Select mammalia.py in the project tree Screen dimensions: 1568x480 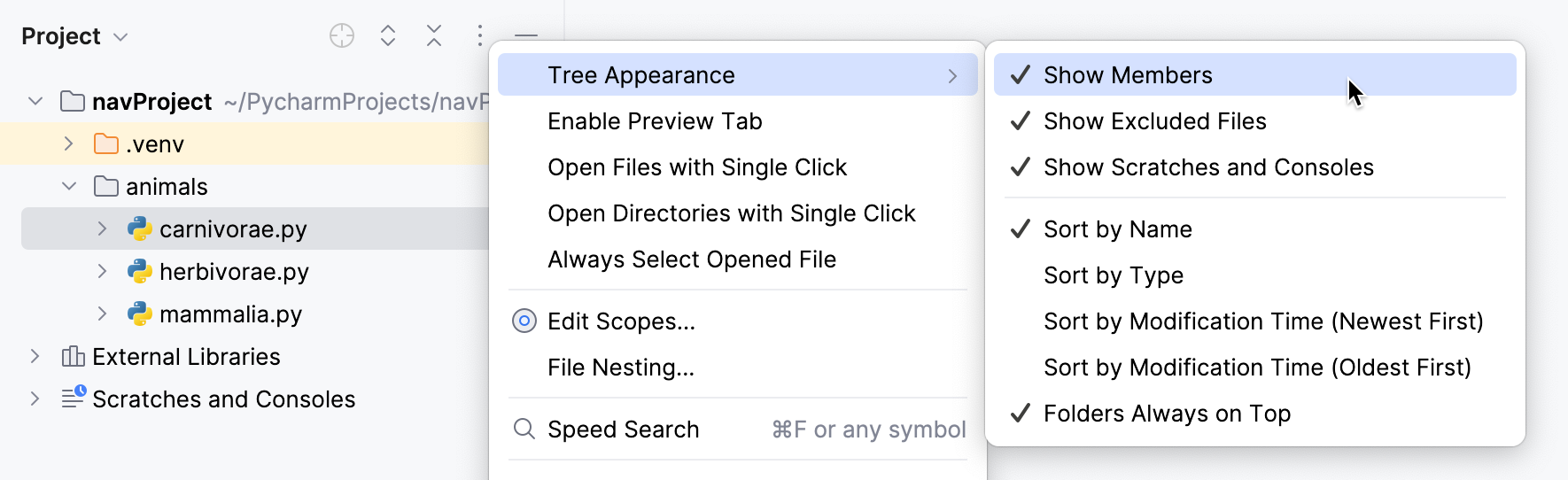point(230,314)
